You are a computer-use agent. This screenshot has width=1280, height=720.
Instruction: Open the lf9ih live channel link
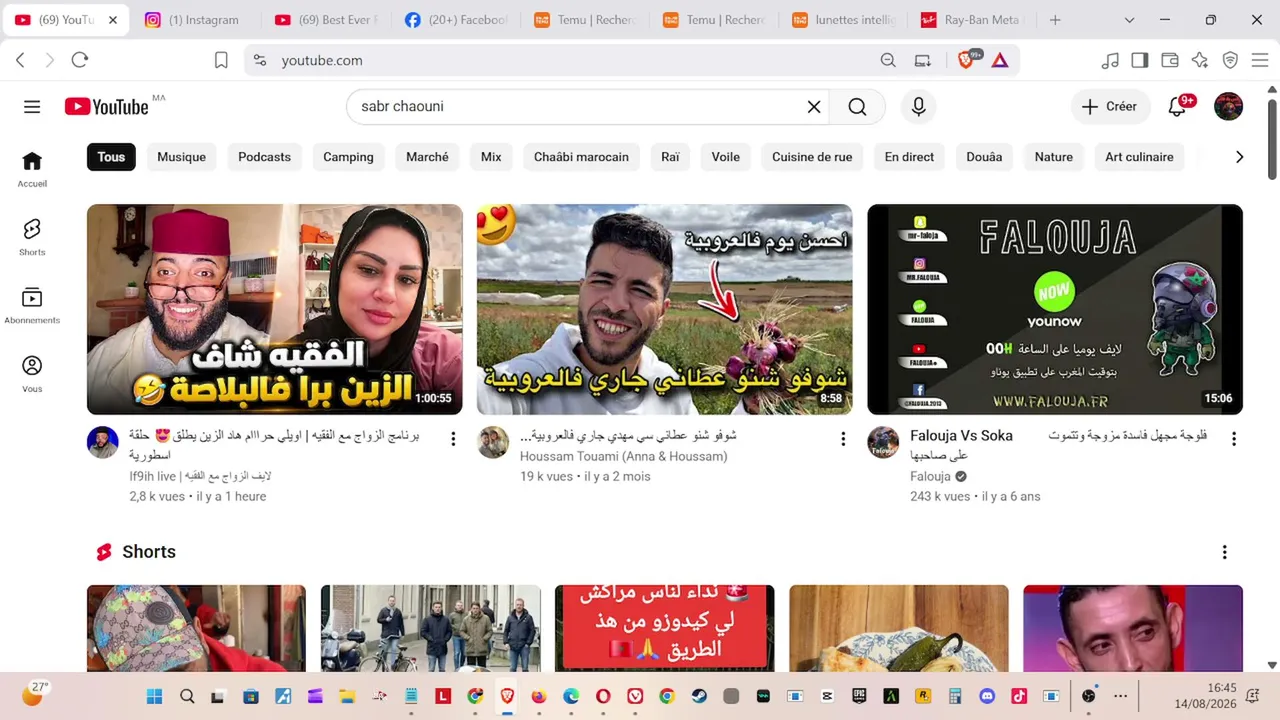[x=200, y=476]
